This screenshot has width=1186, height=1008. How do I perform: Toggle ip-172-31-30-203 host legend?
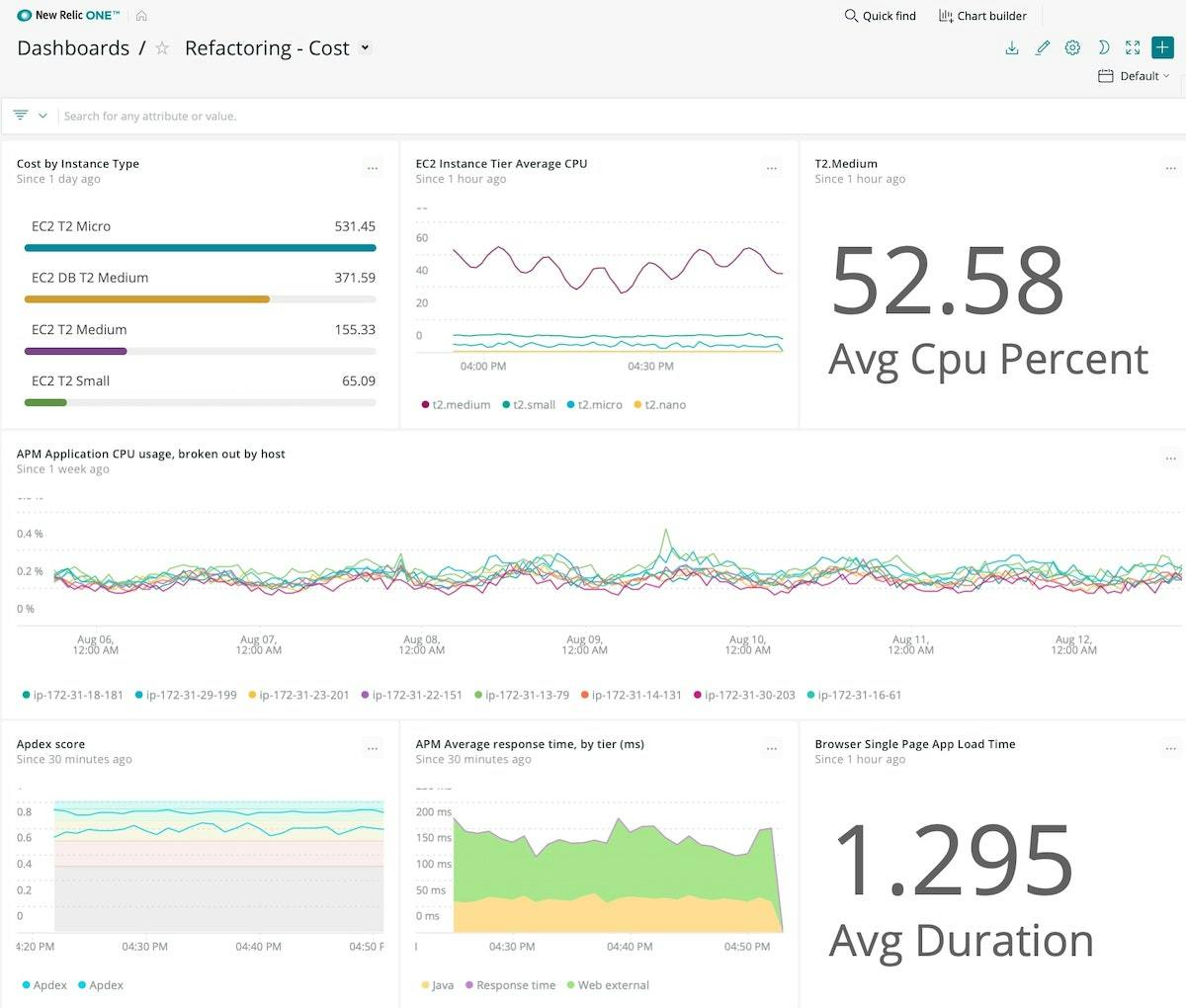pos(745,695)
